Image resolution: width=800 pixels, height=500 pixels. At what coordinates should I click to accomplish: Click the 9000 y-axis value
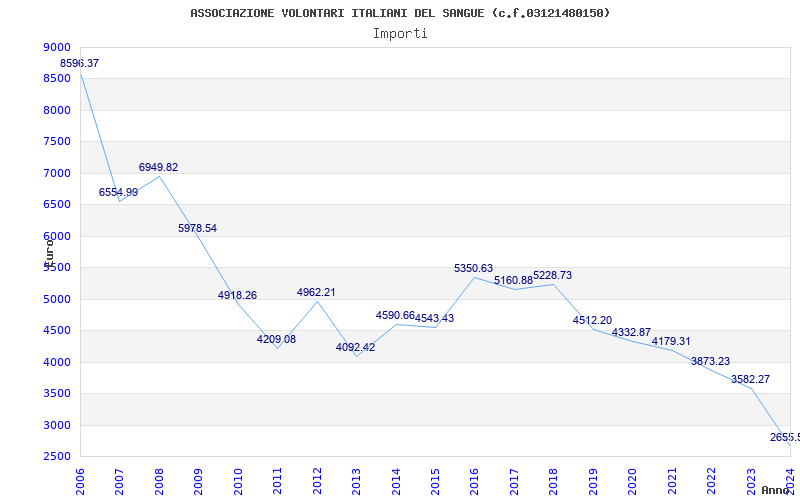click(55, 47)
